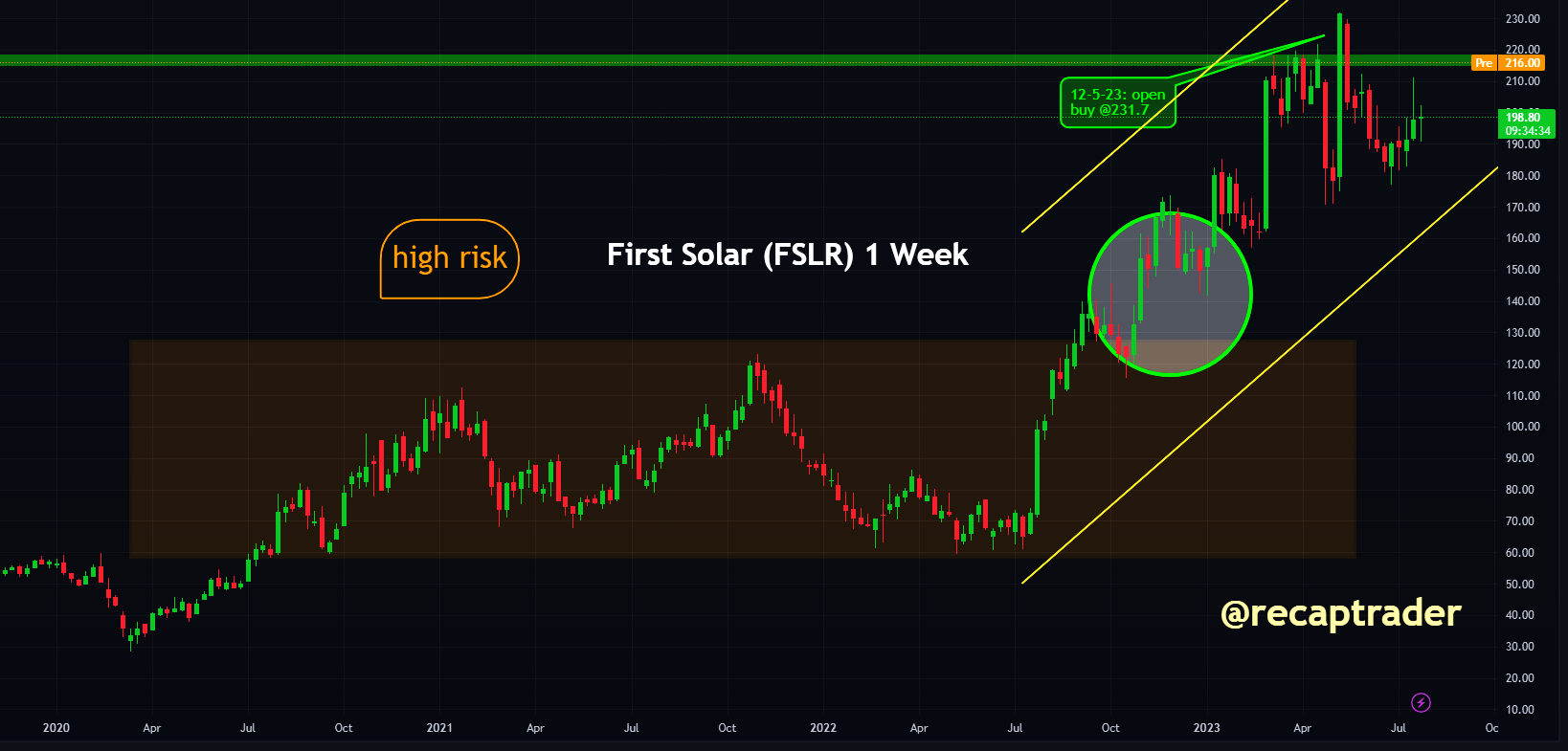The width and height of the screenshot is (1568, 751).
Task: Click the 150.00 price axis label
Action: [1522, 270]
